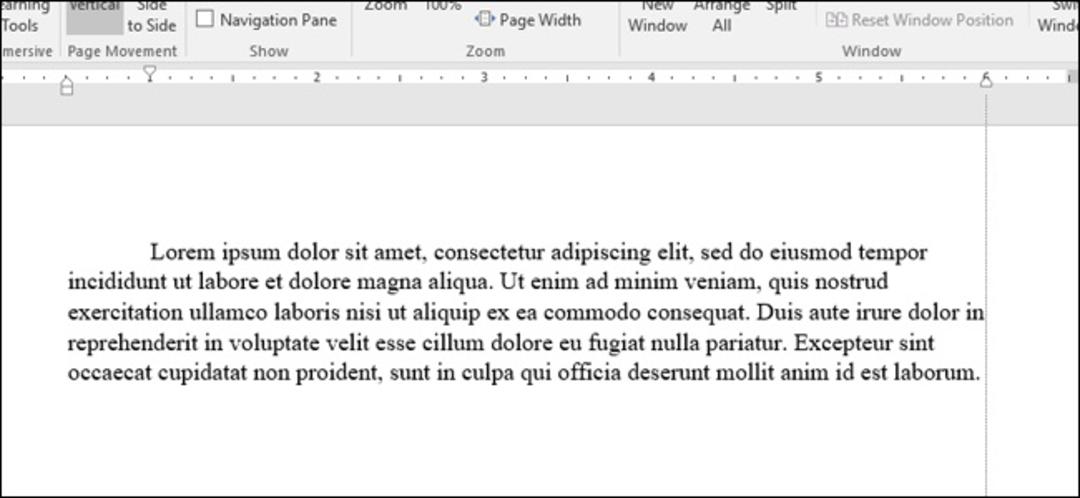This screenshot has height=498, width=1080.
Task: Click the Left Indent square ruler marker
Action: (x=66, y=90)
